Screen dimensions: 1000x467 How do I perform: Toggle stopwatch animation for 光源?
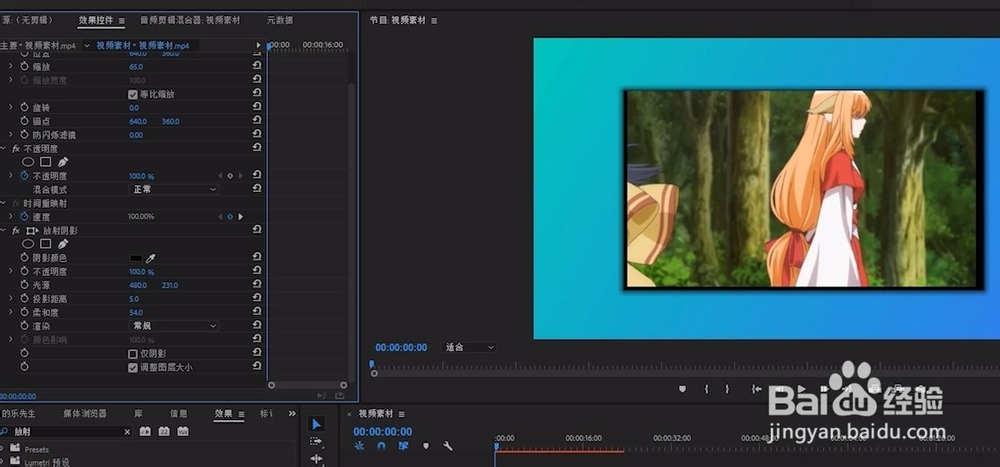(24, 285)
